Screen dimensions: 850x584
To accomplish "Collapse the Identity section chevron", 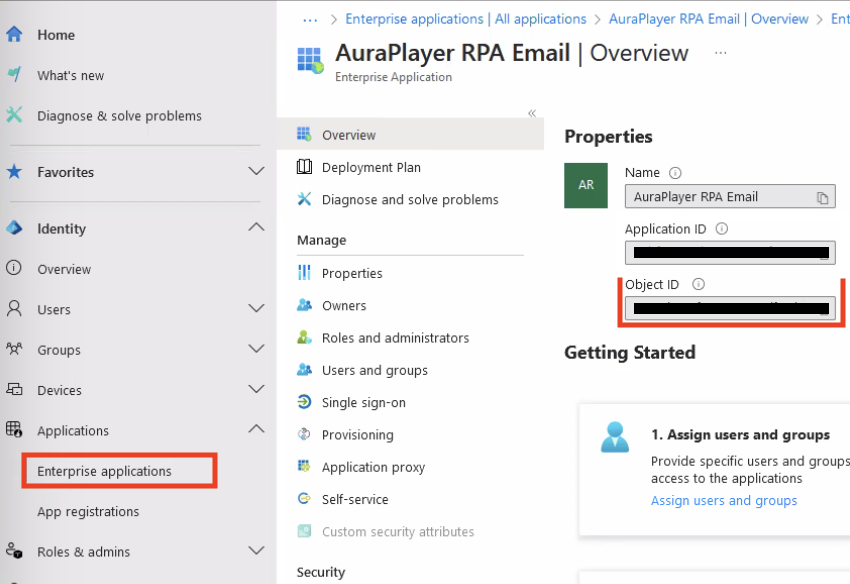I will [x=256, y=227].
